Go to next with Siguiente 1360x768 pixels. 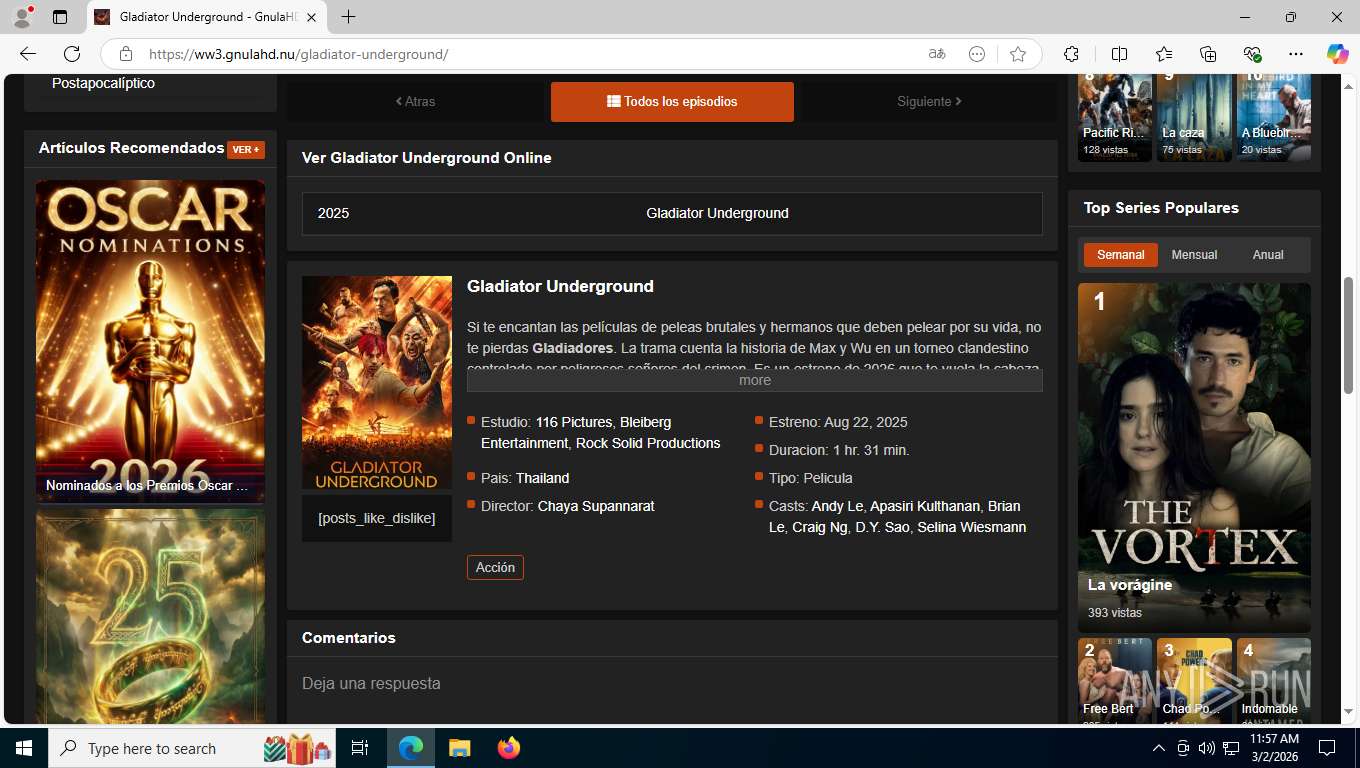pos(929,101)
